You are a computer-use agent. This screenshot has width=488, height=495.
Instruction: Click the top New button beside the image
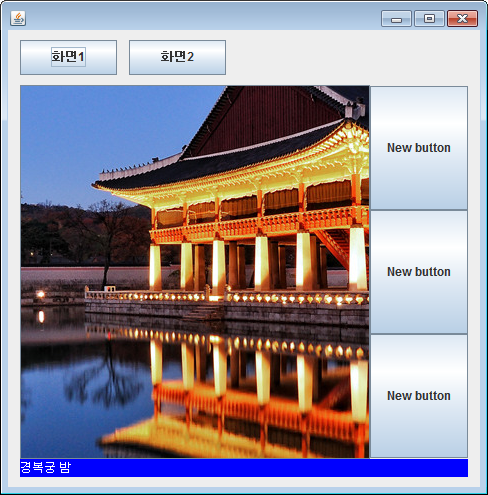[419, 148]
